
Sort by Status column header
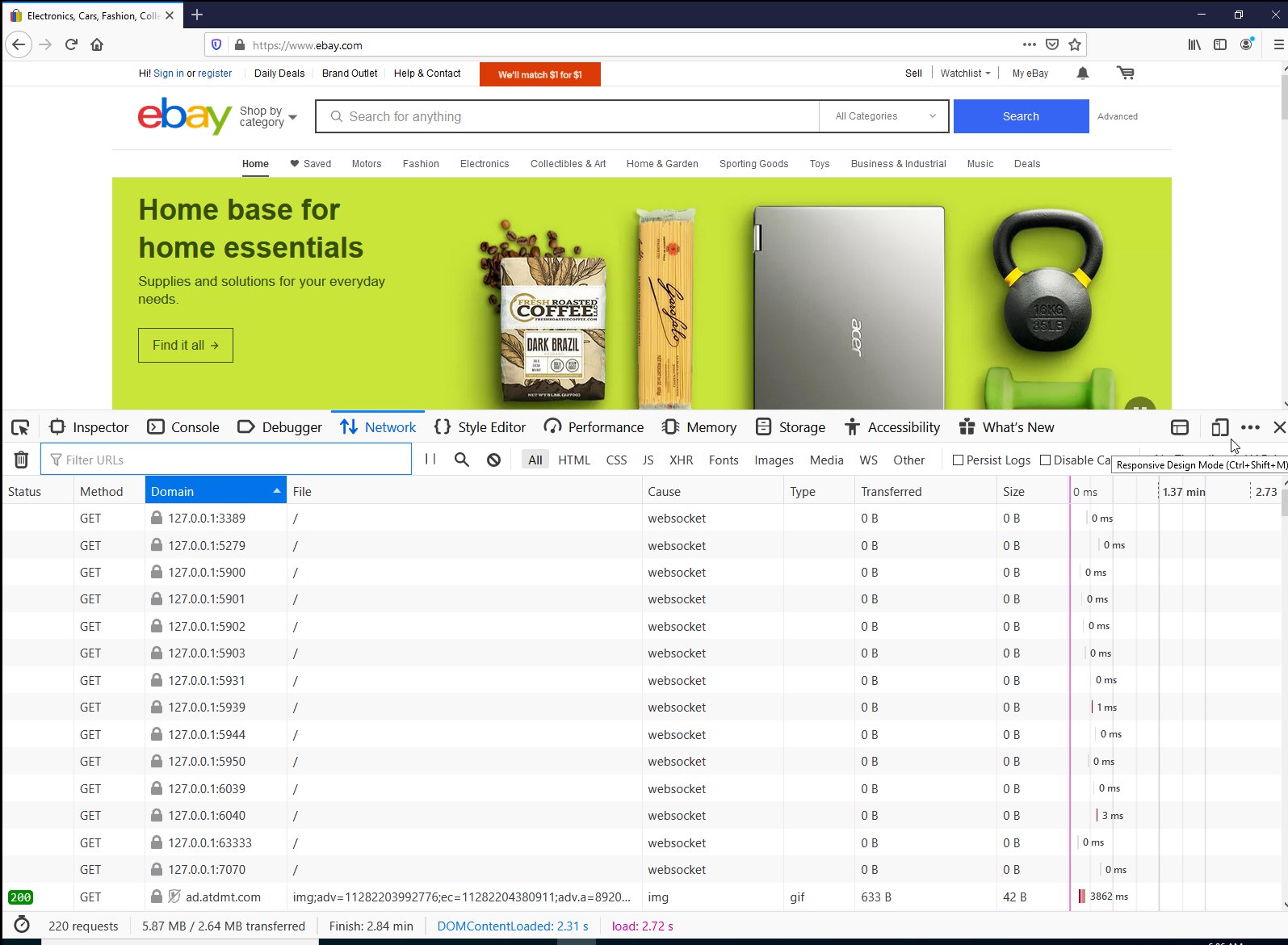click(37, 491)
